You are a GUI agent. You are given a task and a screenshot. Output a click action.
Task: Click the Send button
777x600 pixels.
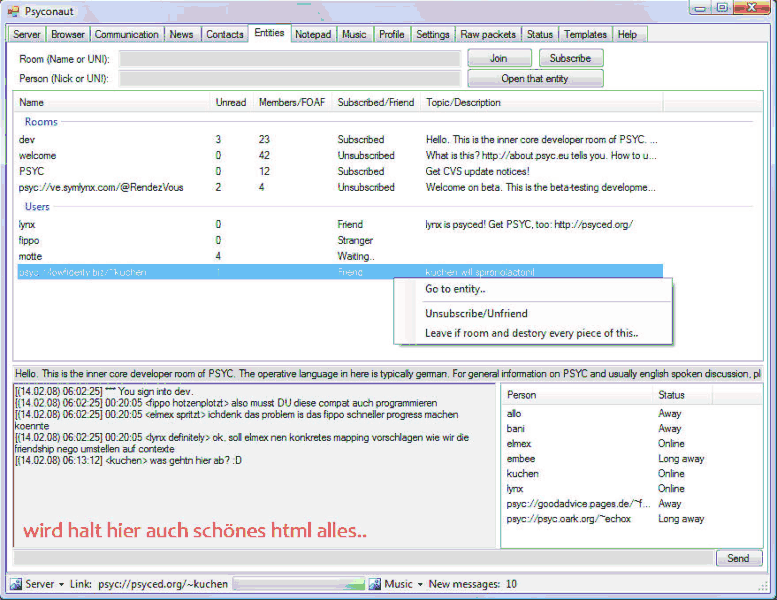738,558
